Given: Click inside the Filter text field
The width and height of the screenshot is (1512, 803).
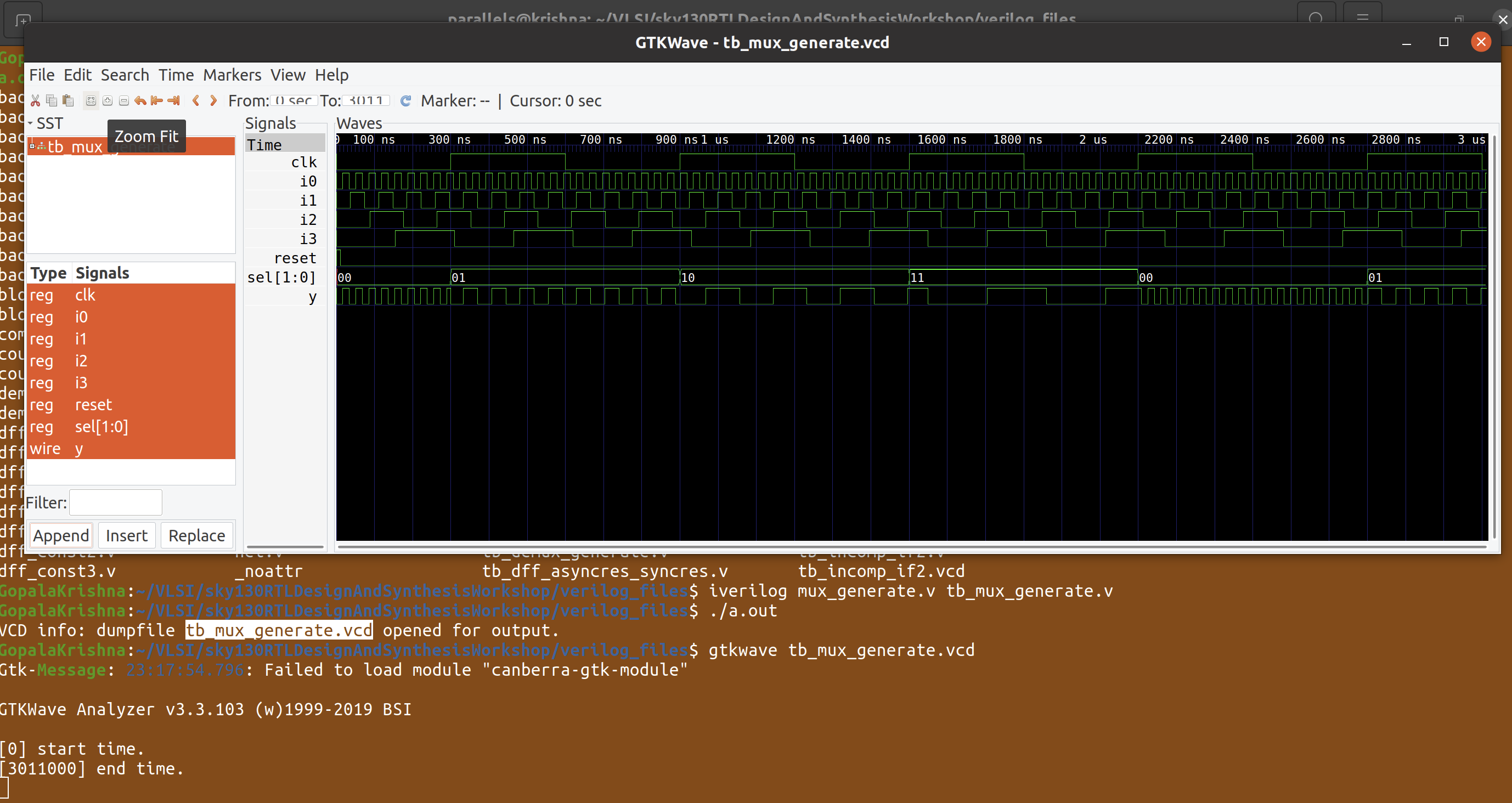Looking at the screenshot, I should tap(115, 502).
